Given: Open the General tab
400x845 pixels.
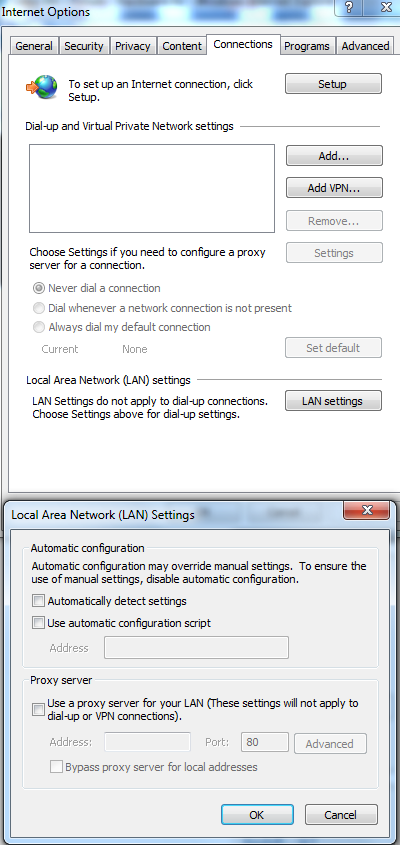Looking at the screenshot, I should pyautogui.click(x=34, y=46).
